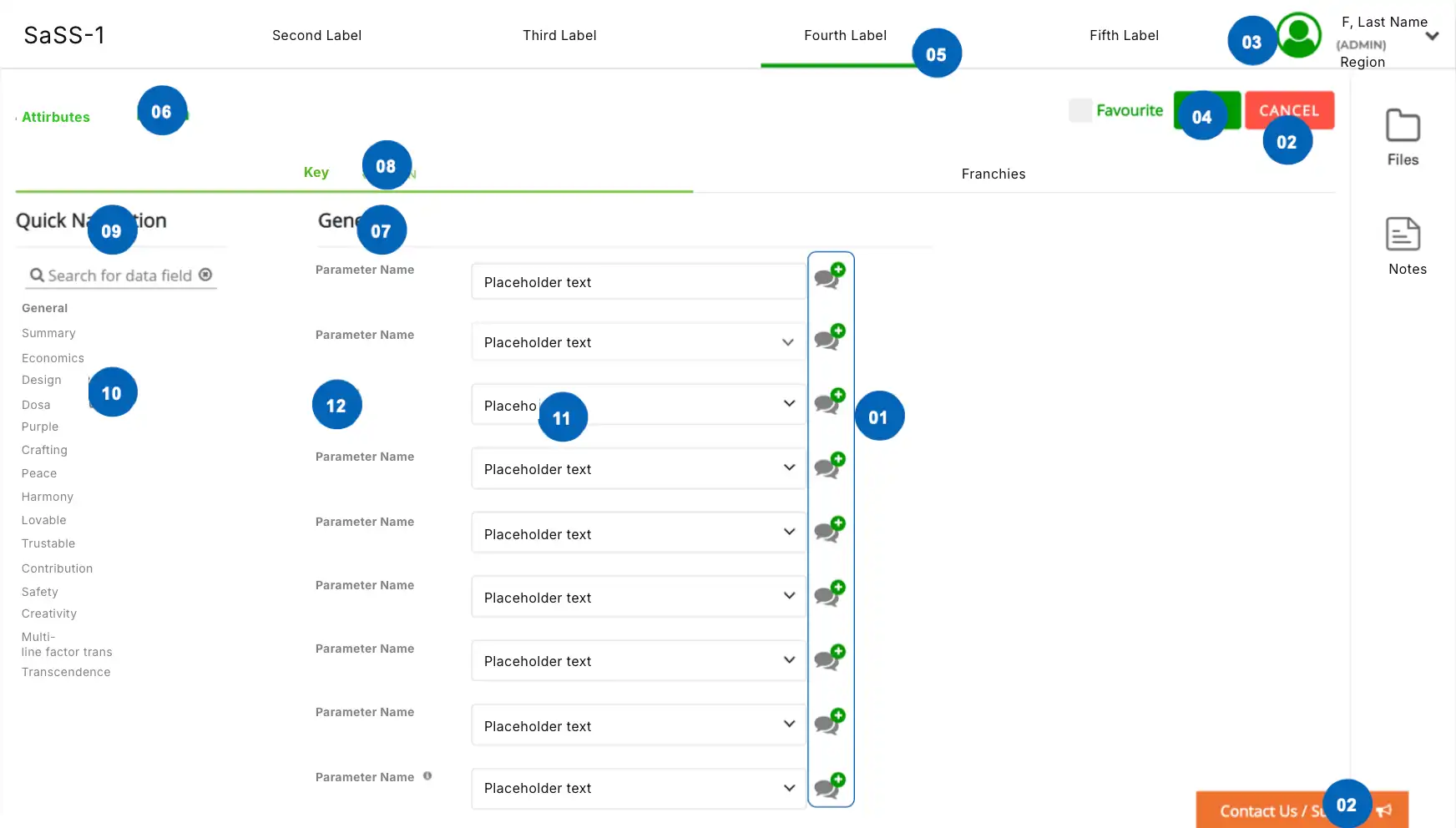Click the info icon beside the last Parameter Name
Screen dimensions: 1456x828
[427, 776]
